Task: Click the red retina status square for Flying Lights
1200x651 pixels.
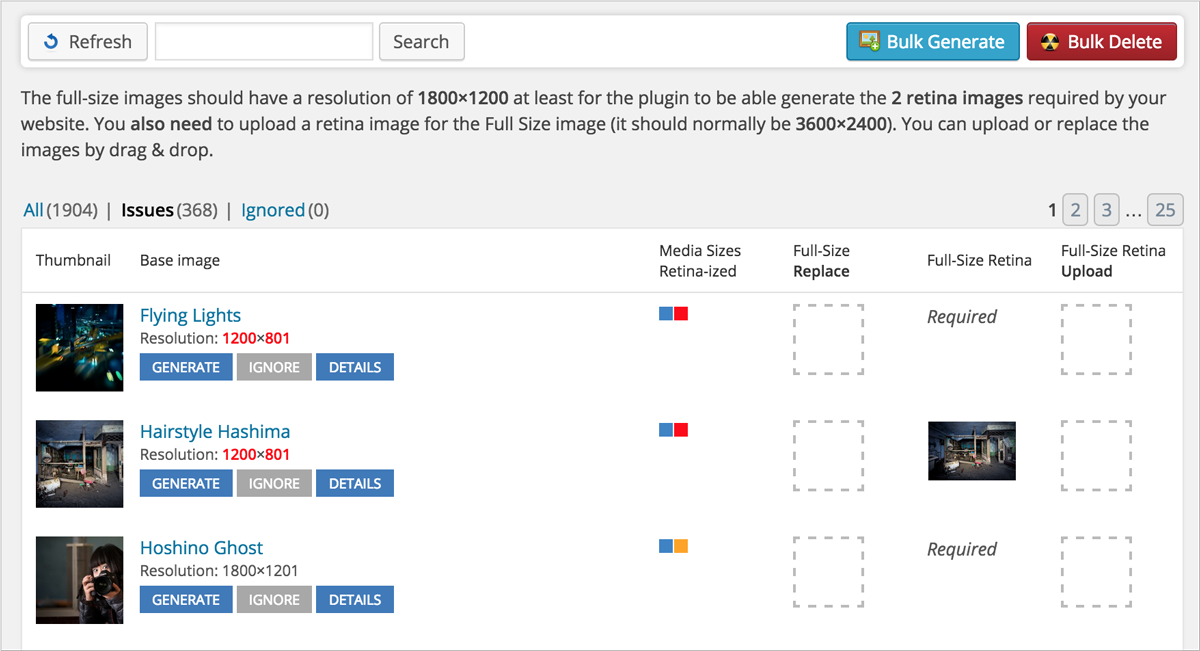Action: pos(679,313)
